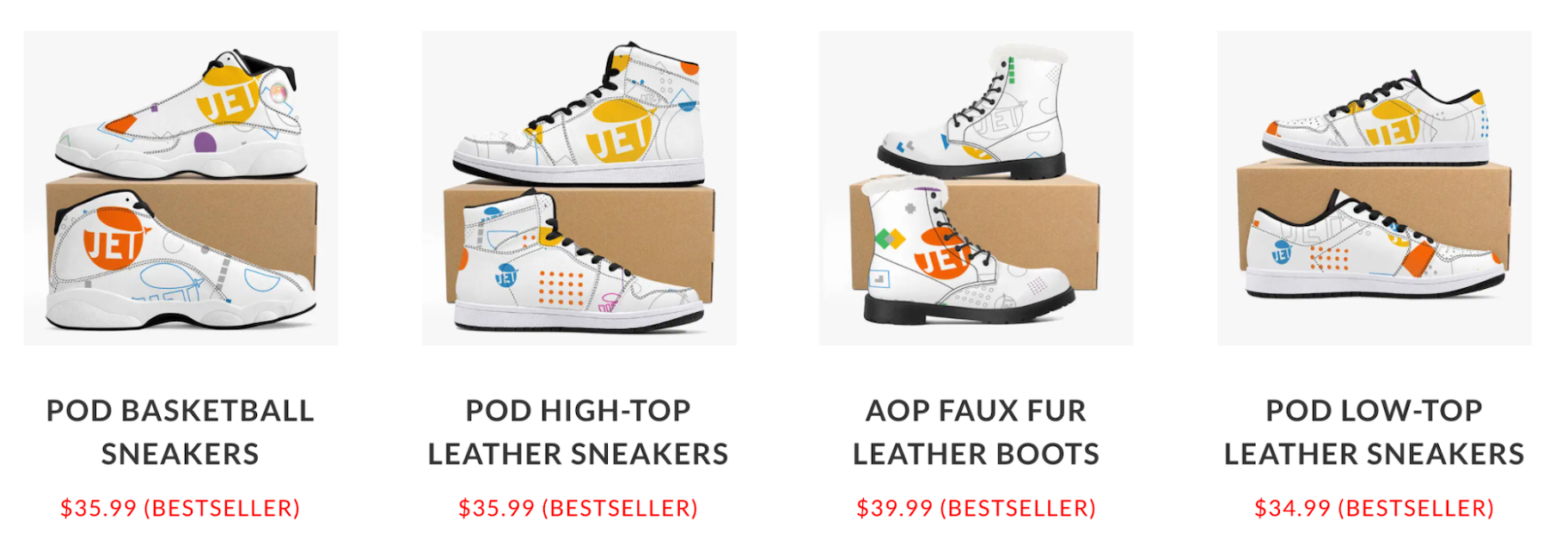Select the $35.99 bestseller price under High-Top Sneakers
The image size is (1568, 551).
click(579, 508)
